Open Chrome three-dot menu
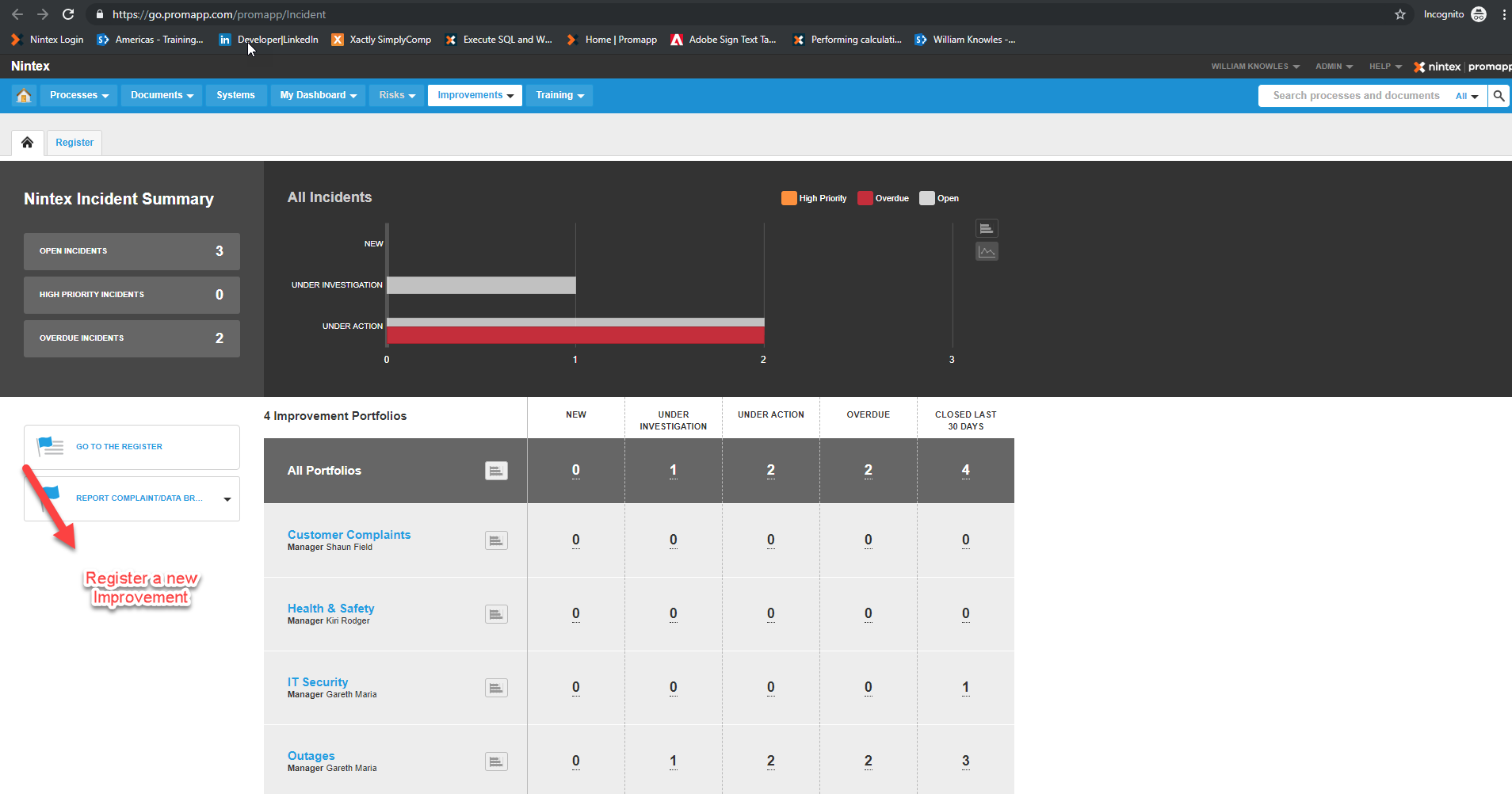Image resolution: width=1512 pixels, height=794 pixels. tap(1504, 14)
